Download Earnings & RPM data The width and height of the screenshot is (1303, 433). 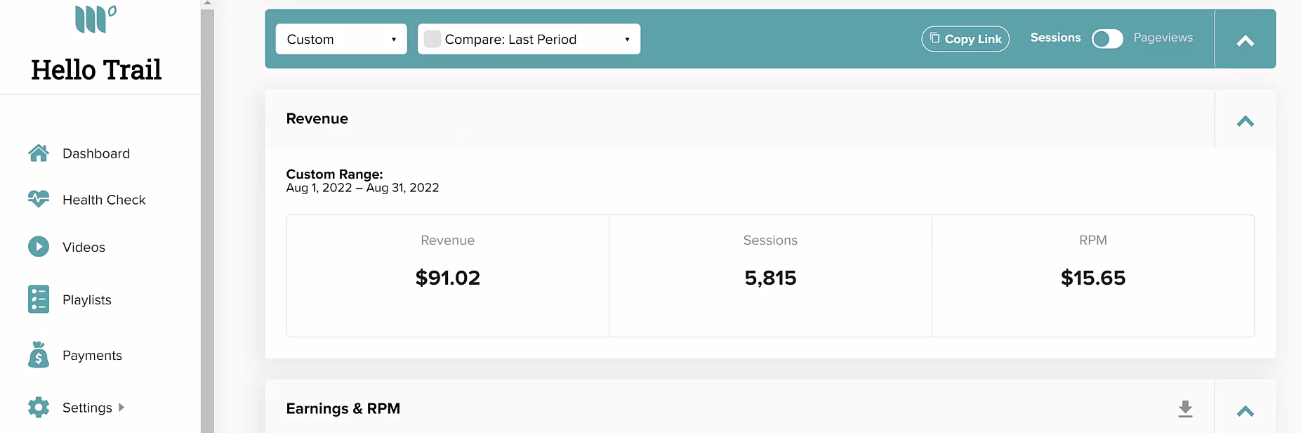tap(1185, 409)
